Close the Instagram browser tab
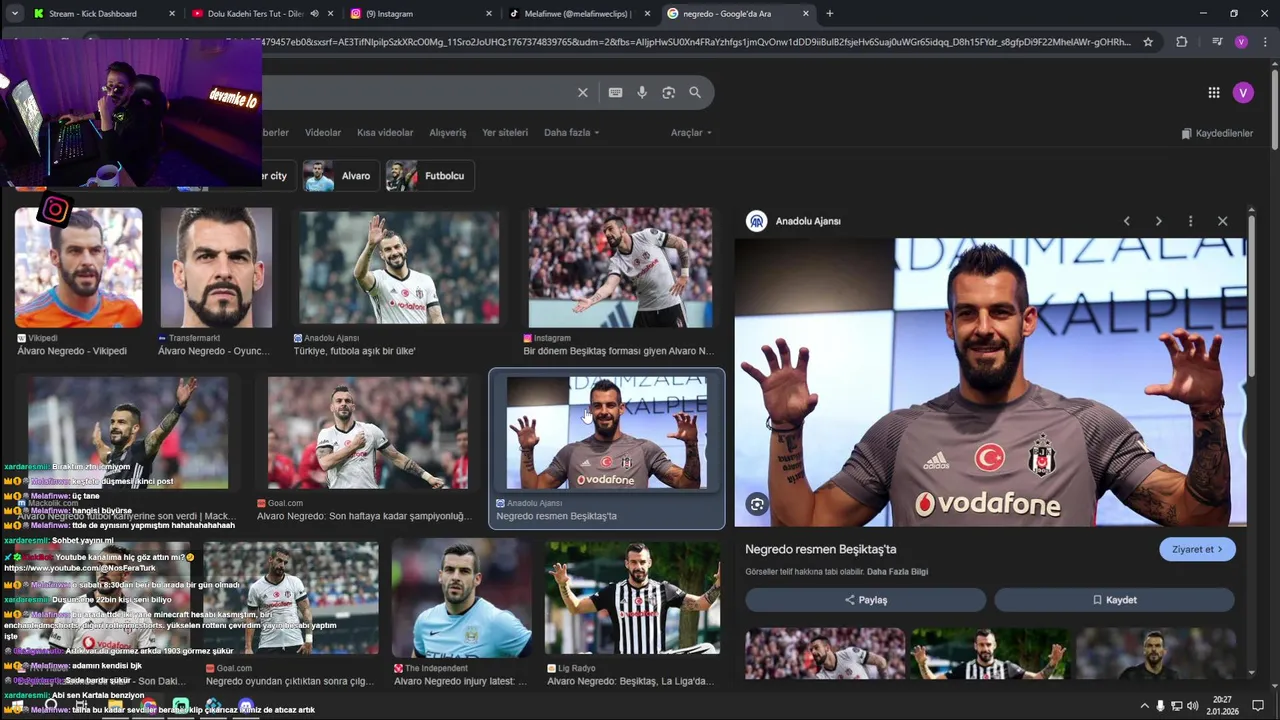Screen dimensions: 1280x720 click(x=489, y=14)
